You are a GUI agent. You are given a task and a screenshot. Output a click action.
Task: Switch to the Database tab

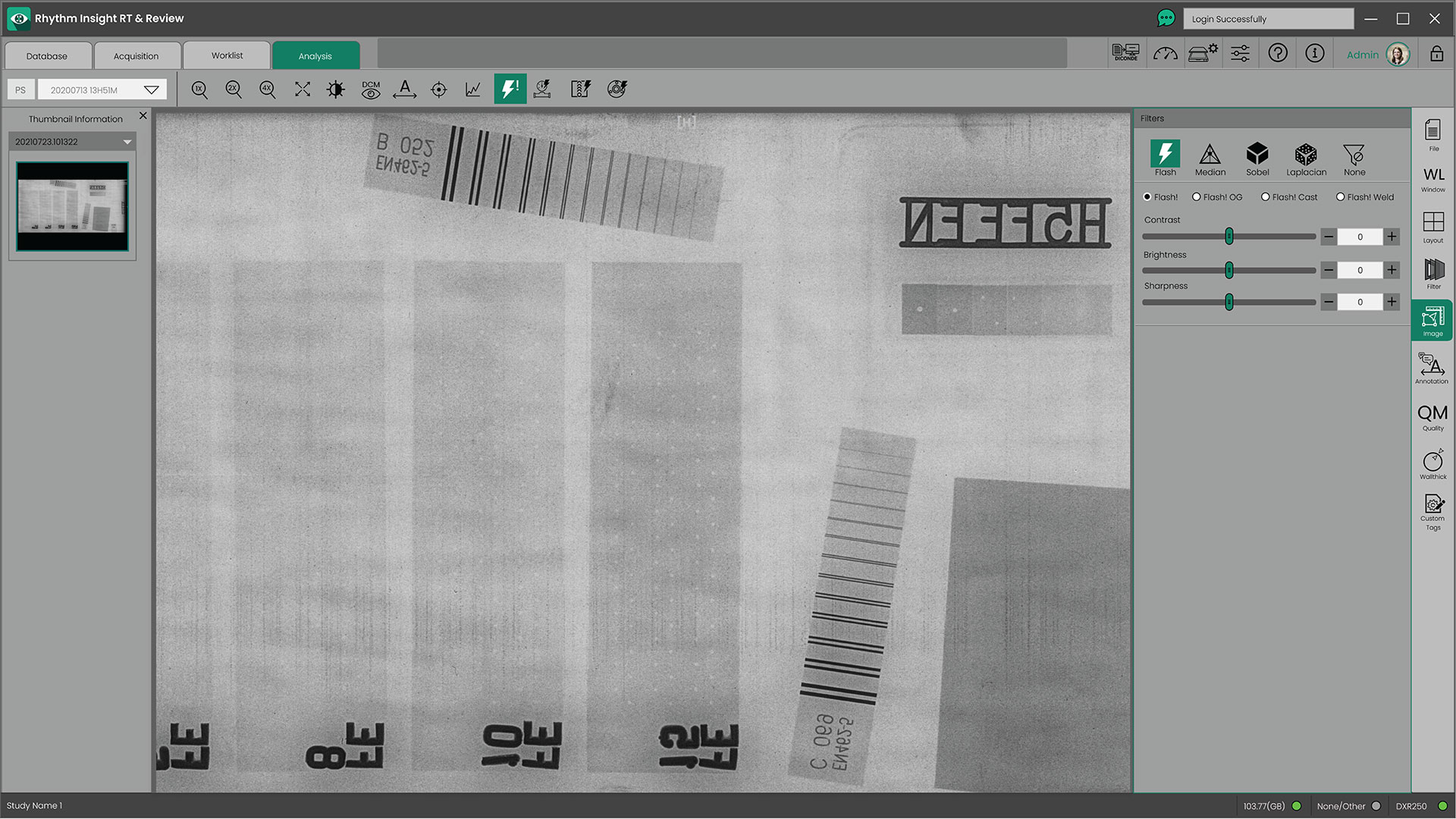pyautogui.click(x=47, y=56)
